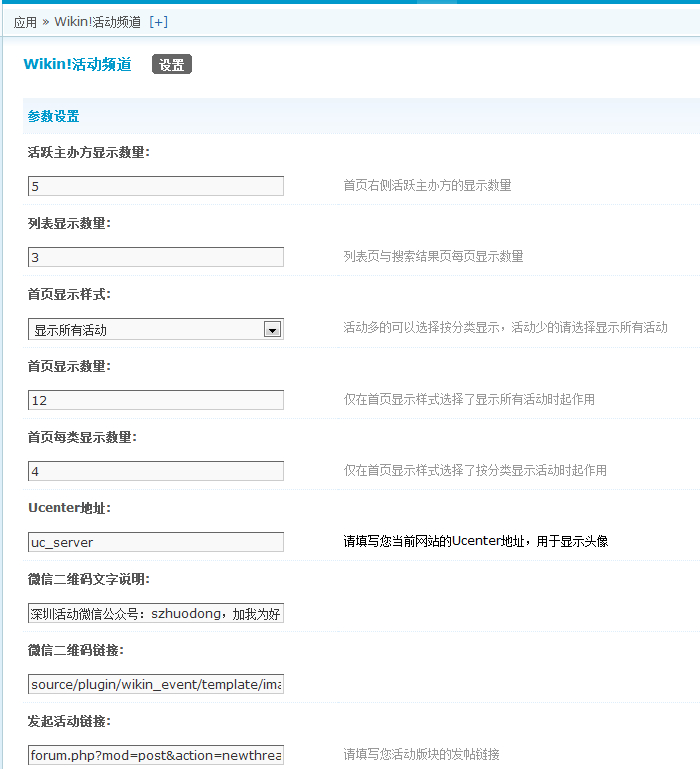Focus the 列表显示数量 input with value 3
This screenshot has width=700, height=769.
156,257
